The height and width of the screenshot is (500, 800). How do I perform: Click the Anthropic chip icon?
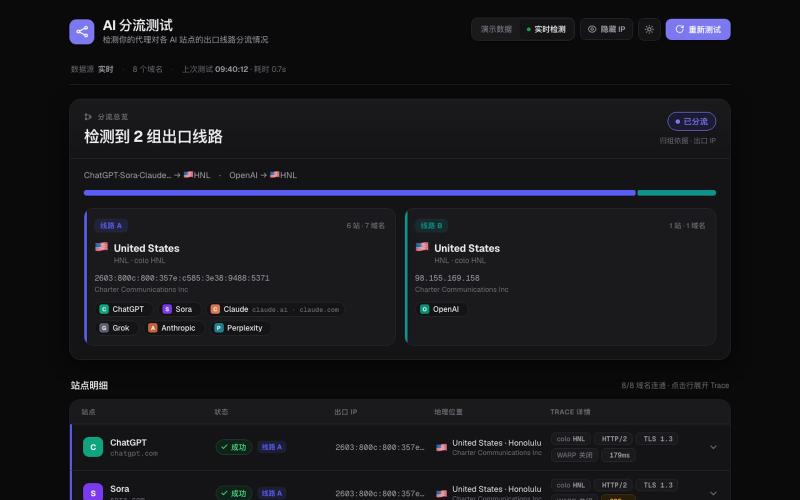click(x=153, y=328)
